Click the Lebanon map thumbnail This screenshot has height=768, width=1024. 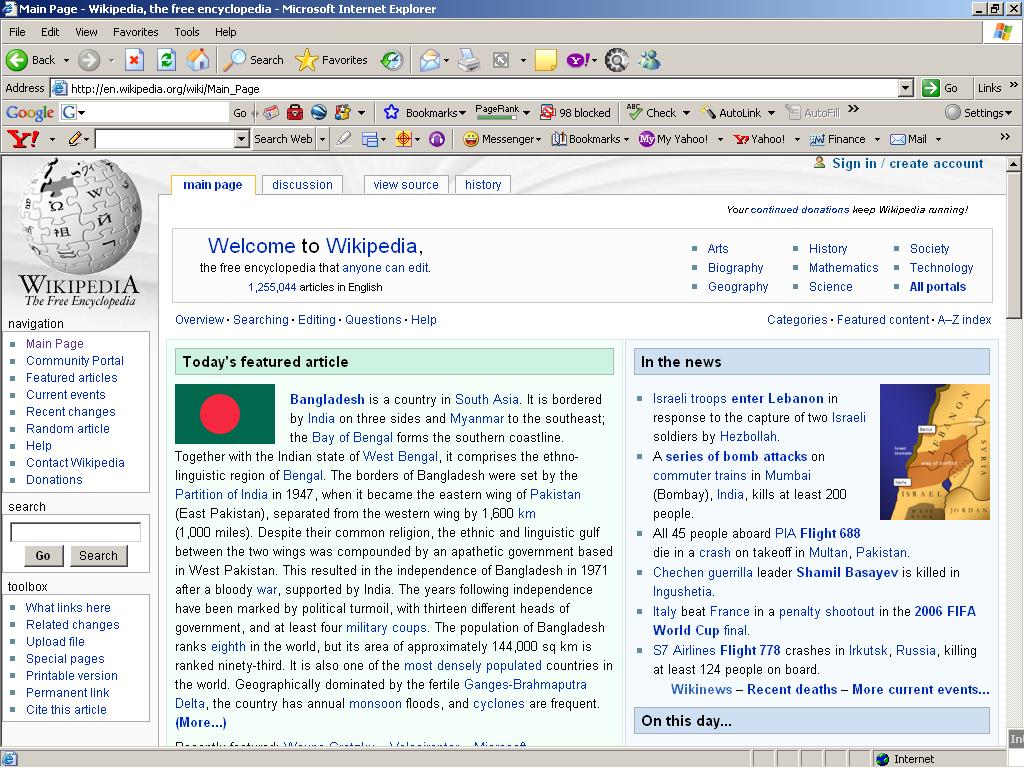click(935, 452)
